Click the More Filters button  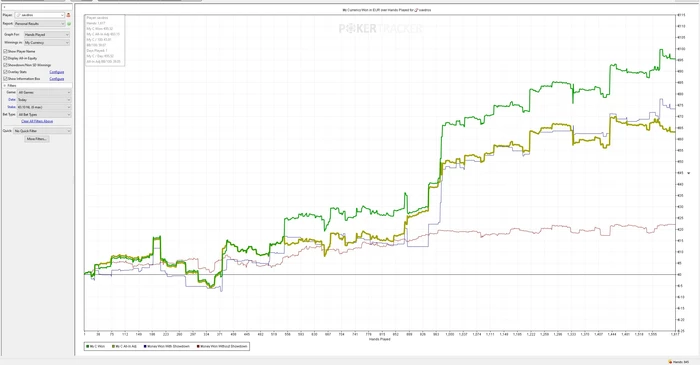[37, 139]
